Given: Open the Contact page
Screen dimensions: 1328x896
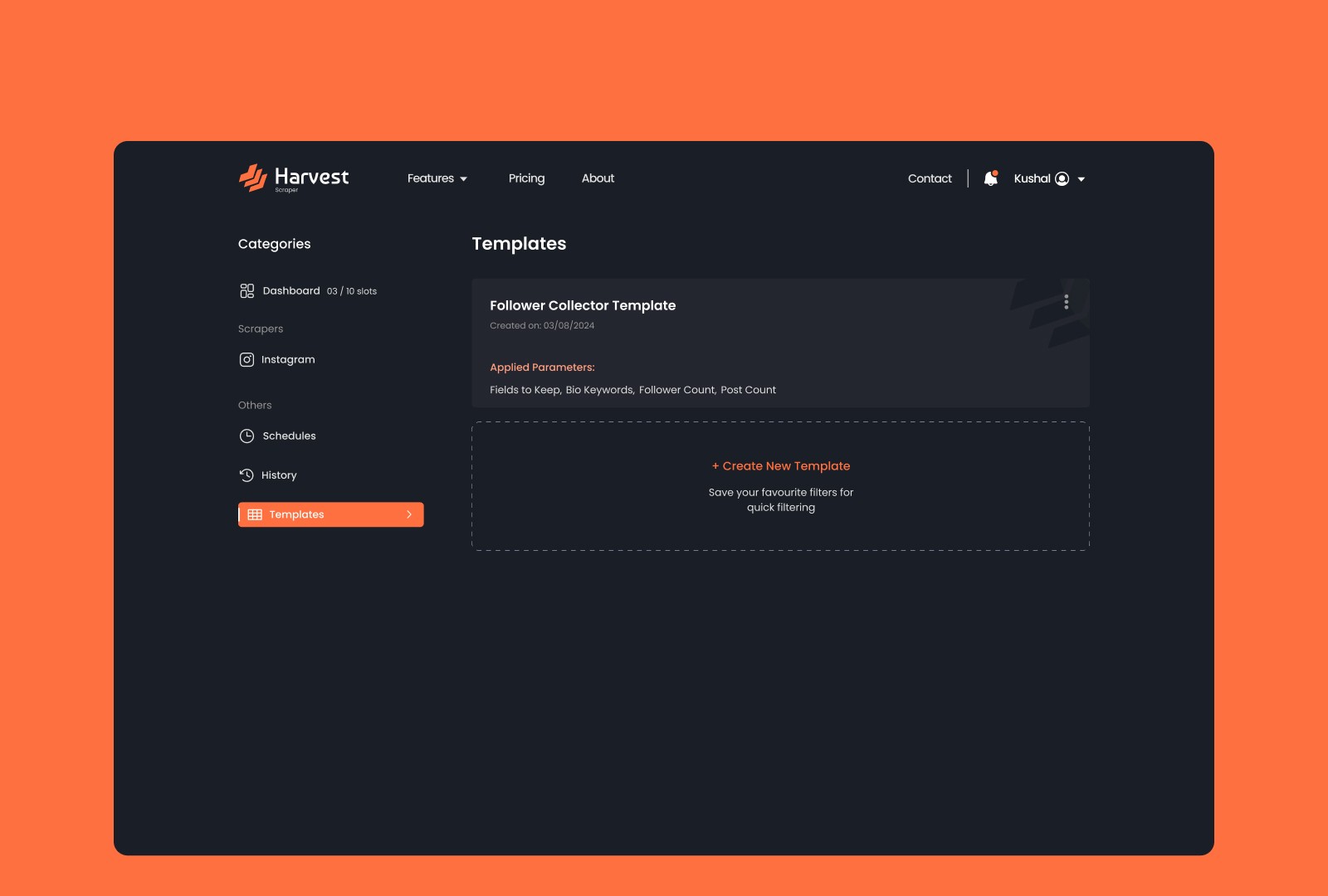Looking at the screenshot, I should pos(930,178).
